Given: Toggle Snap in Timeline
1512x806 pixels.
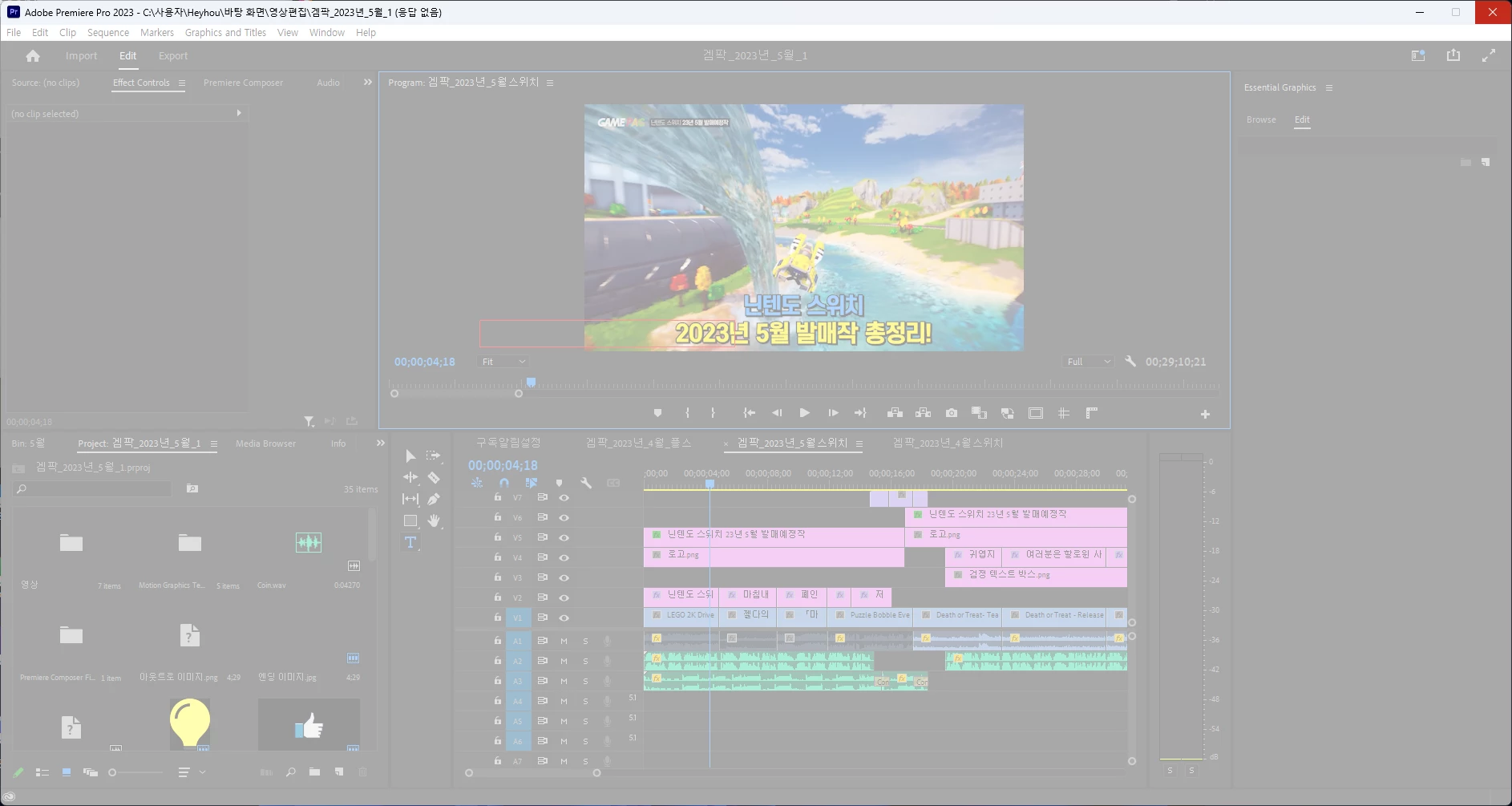Looking at the screenshot, I should click(504, 483).
